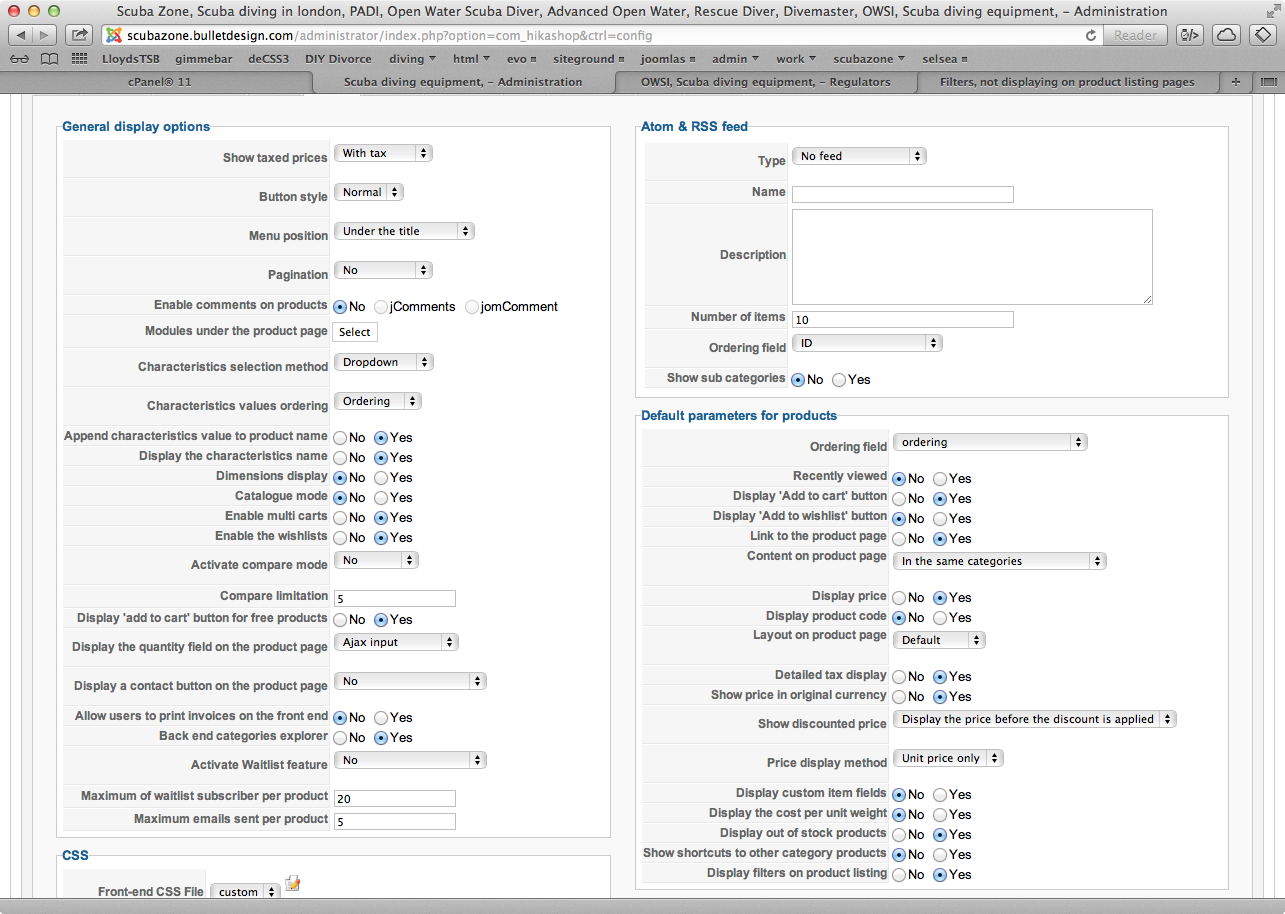Open the iCloud tabs icon

click(x=1226, y=35)
